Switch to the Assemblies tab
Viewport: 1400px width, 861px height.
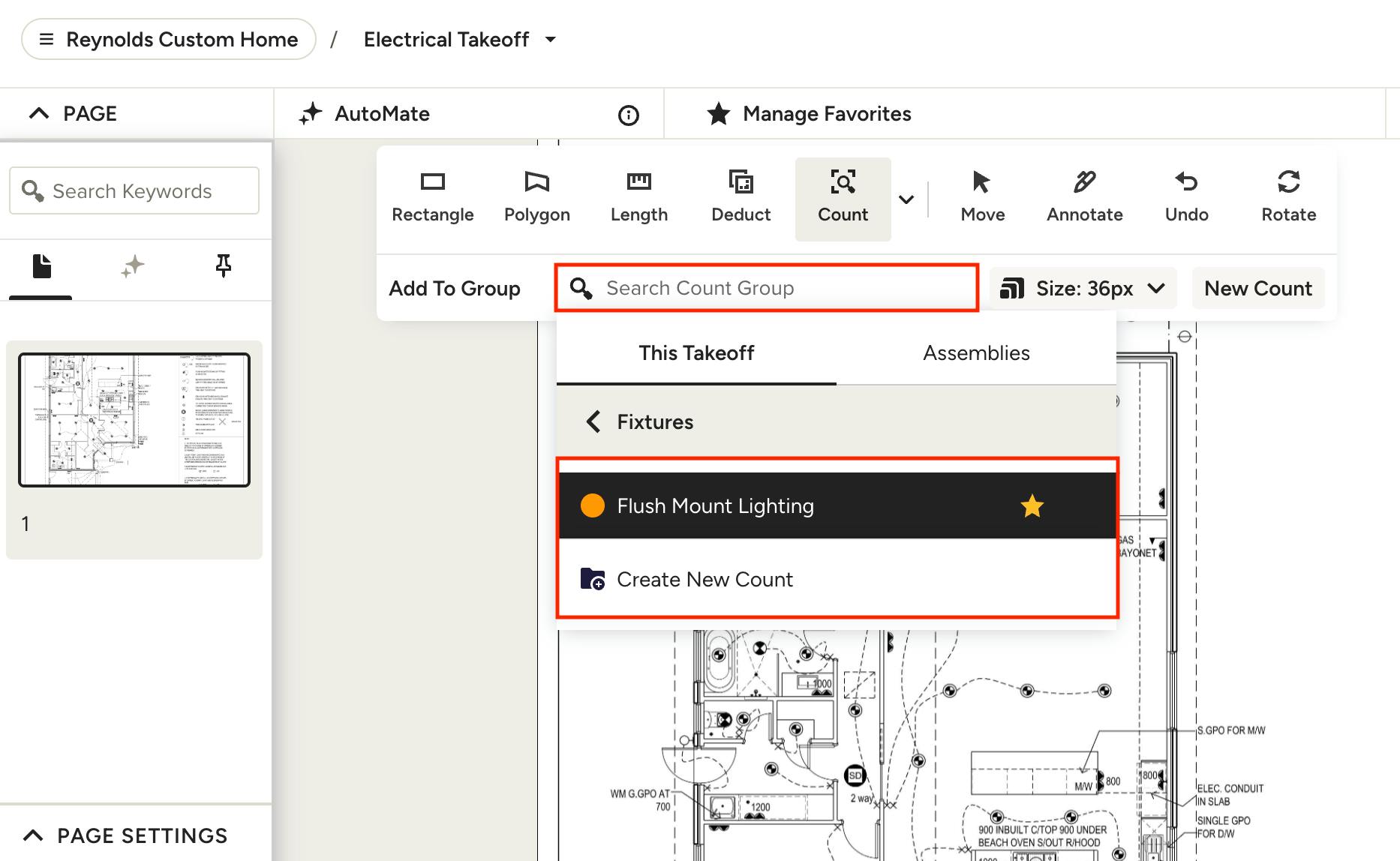[975, 353]
